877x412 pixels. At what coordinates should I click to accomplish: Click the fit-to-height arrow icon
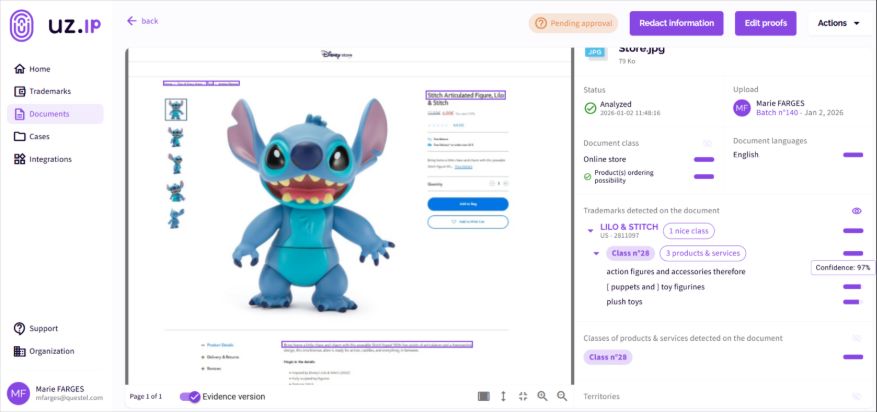[503, 397]
